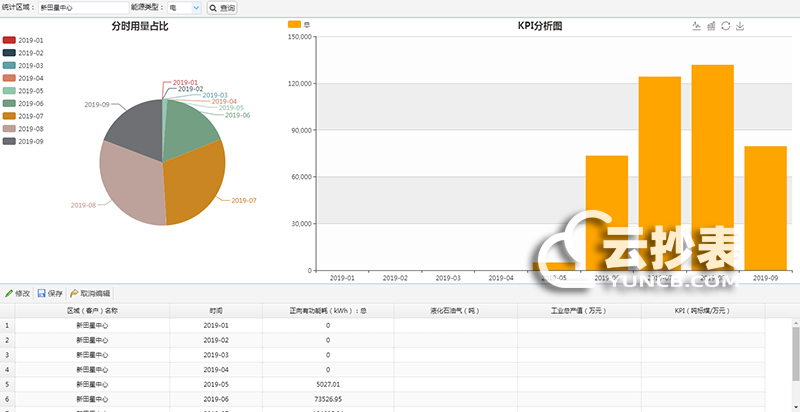Screen dimensions: 800x412
Task: Toggle 2019-07 legend entry visibility
Action: [23, 116]
